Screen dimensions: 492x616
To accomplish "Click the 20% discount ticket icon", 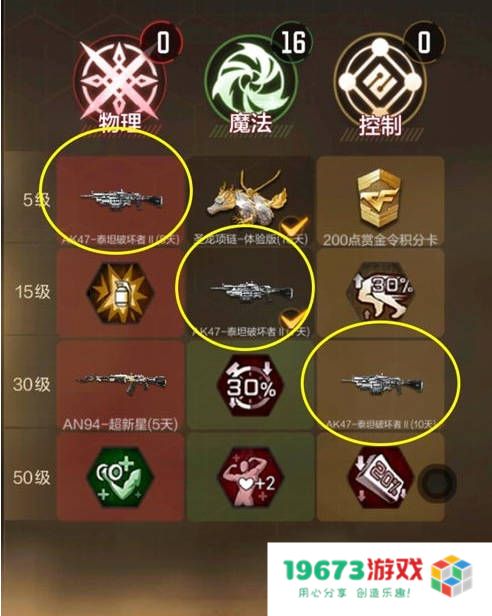I will (x=380, y=478).
